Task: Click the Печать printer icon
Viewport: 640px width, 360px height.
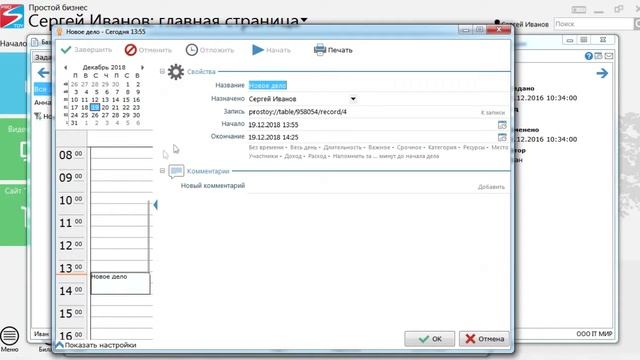Action: 320,49
